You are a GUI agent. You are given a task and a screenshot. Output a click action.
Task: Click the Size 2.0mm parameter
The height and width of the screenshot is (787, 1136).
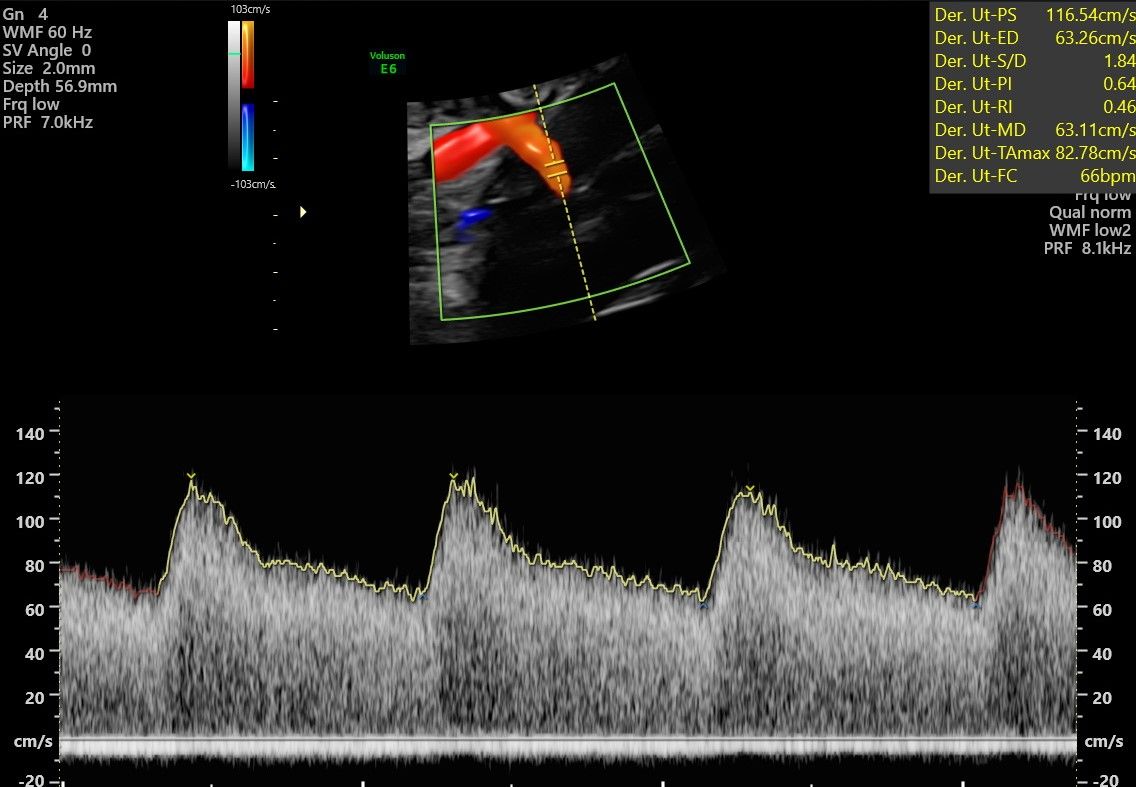pyautogui.click(x=49, y=69)
